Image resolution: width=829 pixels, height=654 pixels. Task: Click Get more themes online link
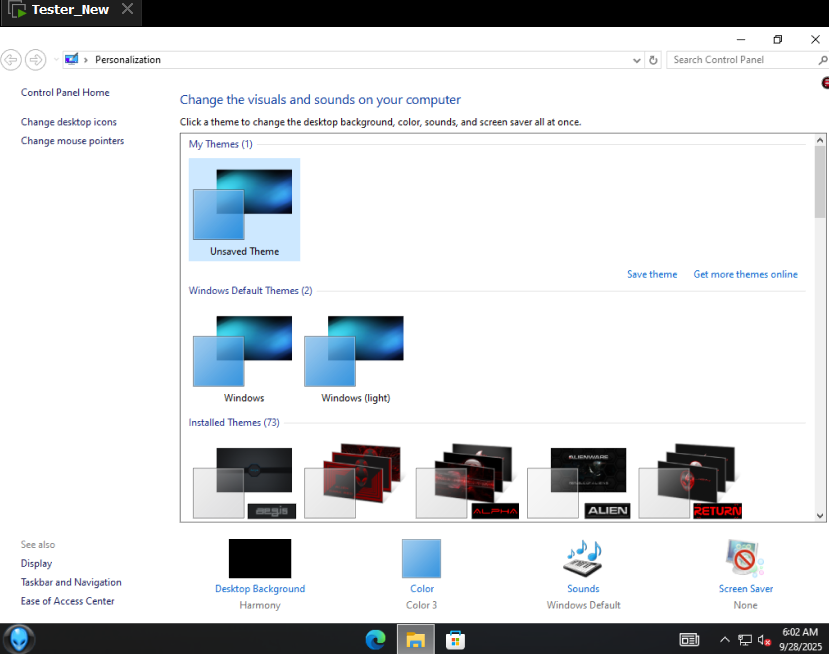(x=745, y=274)
